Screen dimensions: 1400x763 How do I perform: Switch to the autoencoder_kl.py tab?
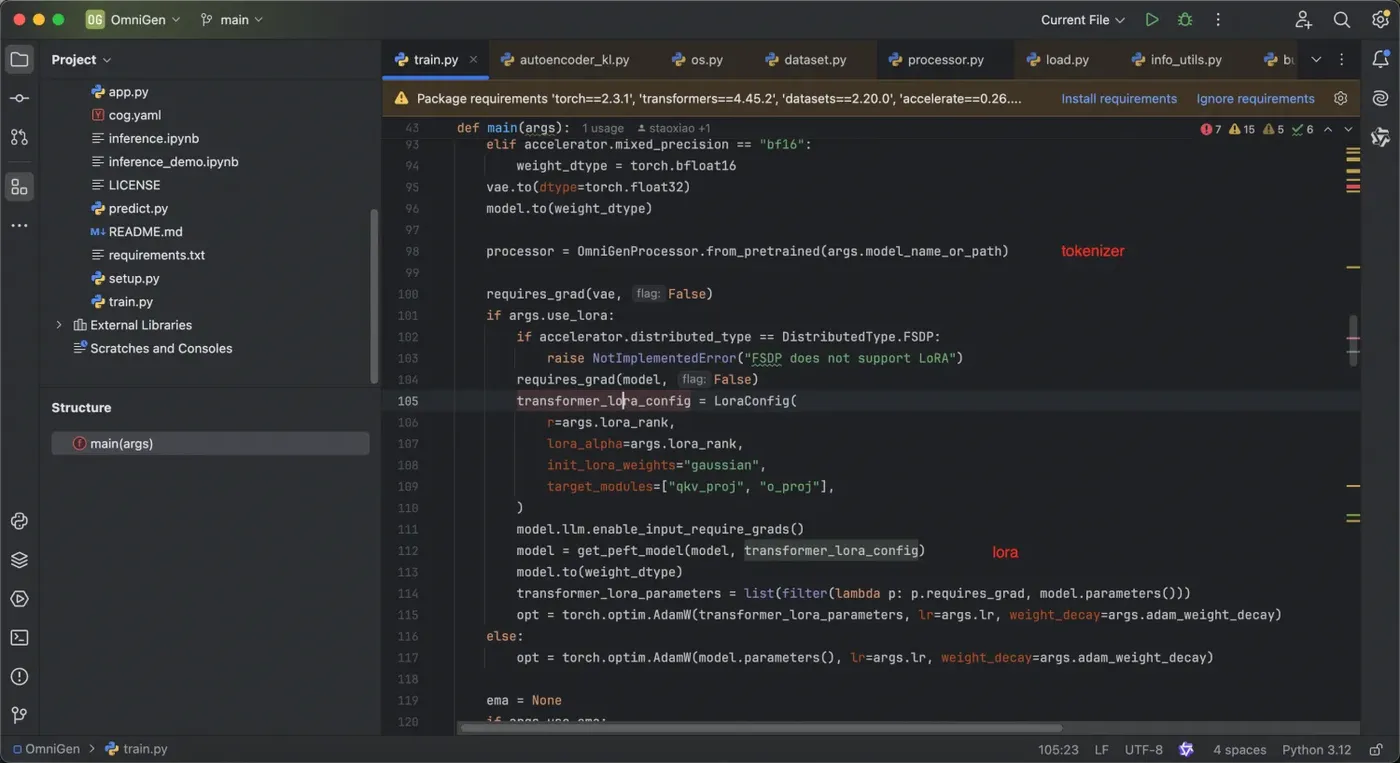[x=565, y=59]
